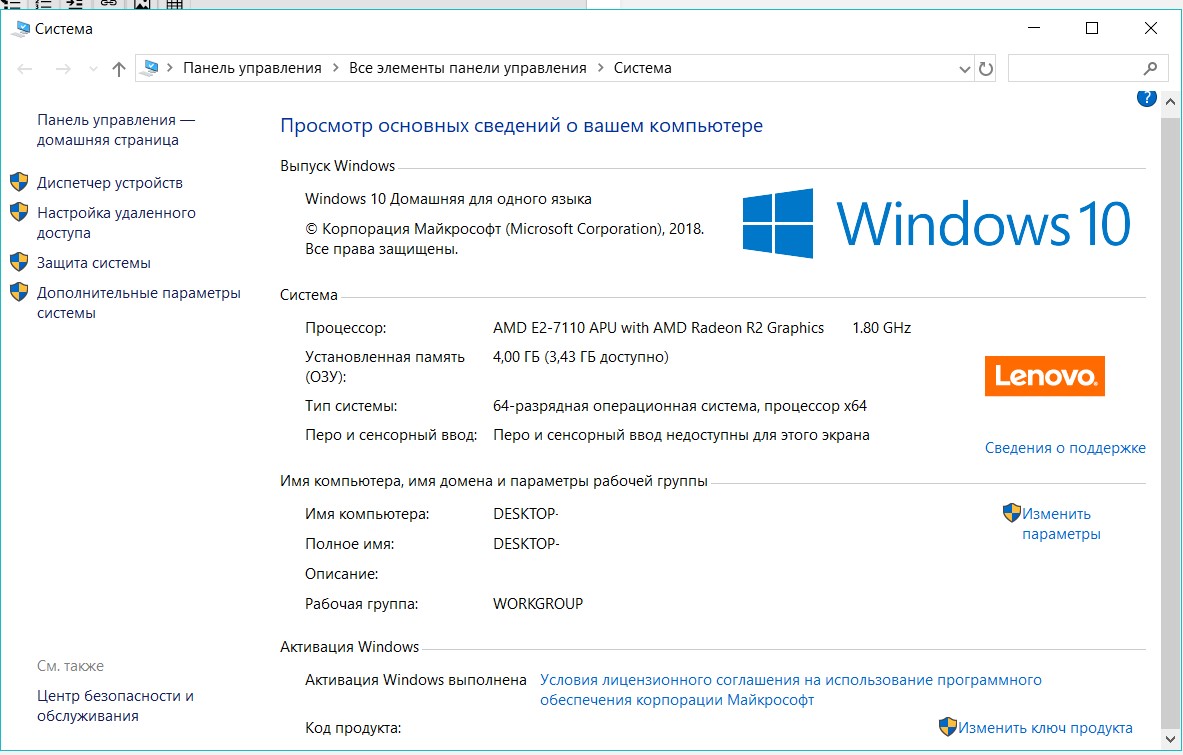Expand the chevron after 'Панель управления'
This screenshot has width=1183, height=755.
click(x=335, y=68)
